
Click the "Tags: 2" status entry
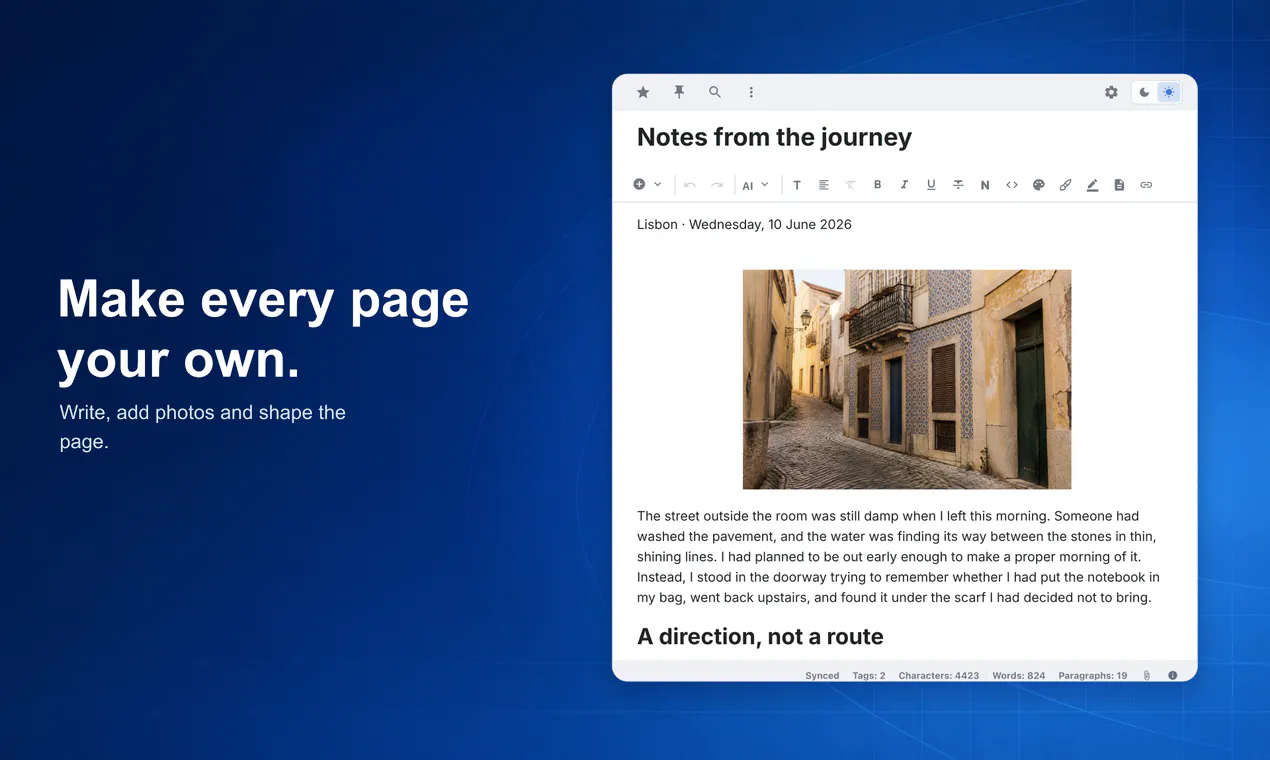point(869,676)
